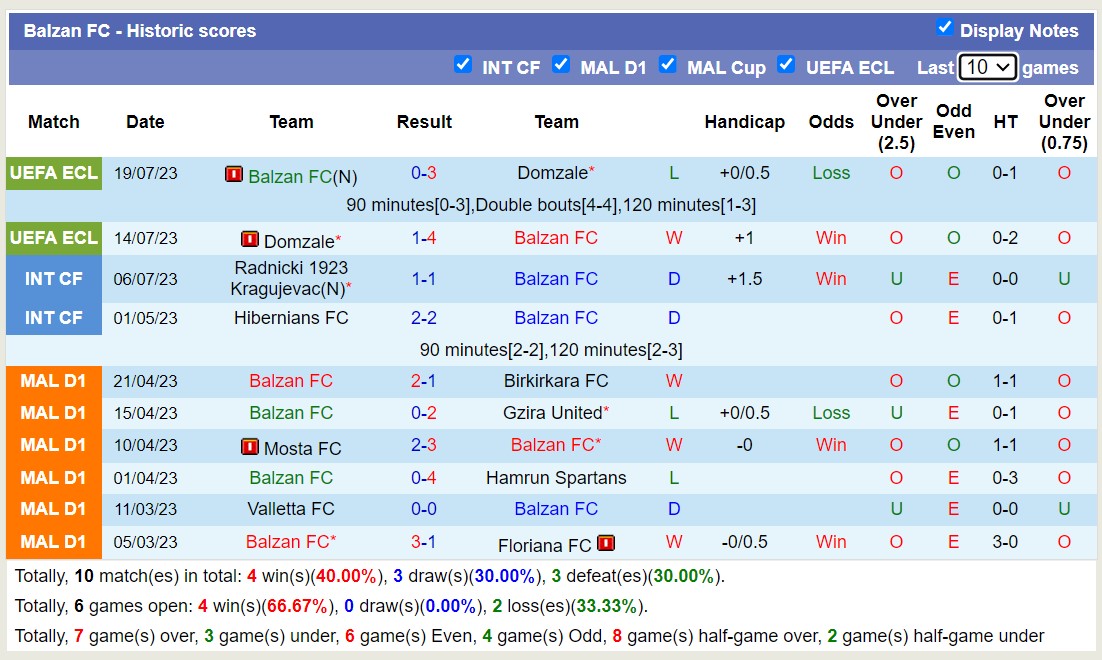Click red card icon beside Balzan FC(N)
Viewport: 1102px width, 660px height.
(x=234, y=175)
